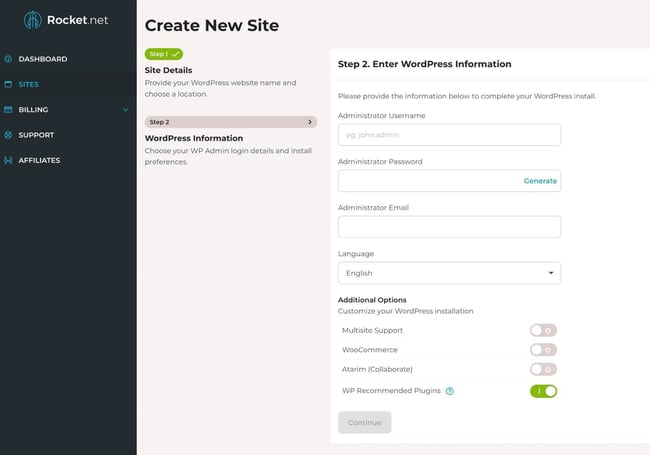
Task: Click the Step 1 checkmark badge
Action: pos(164,54)
